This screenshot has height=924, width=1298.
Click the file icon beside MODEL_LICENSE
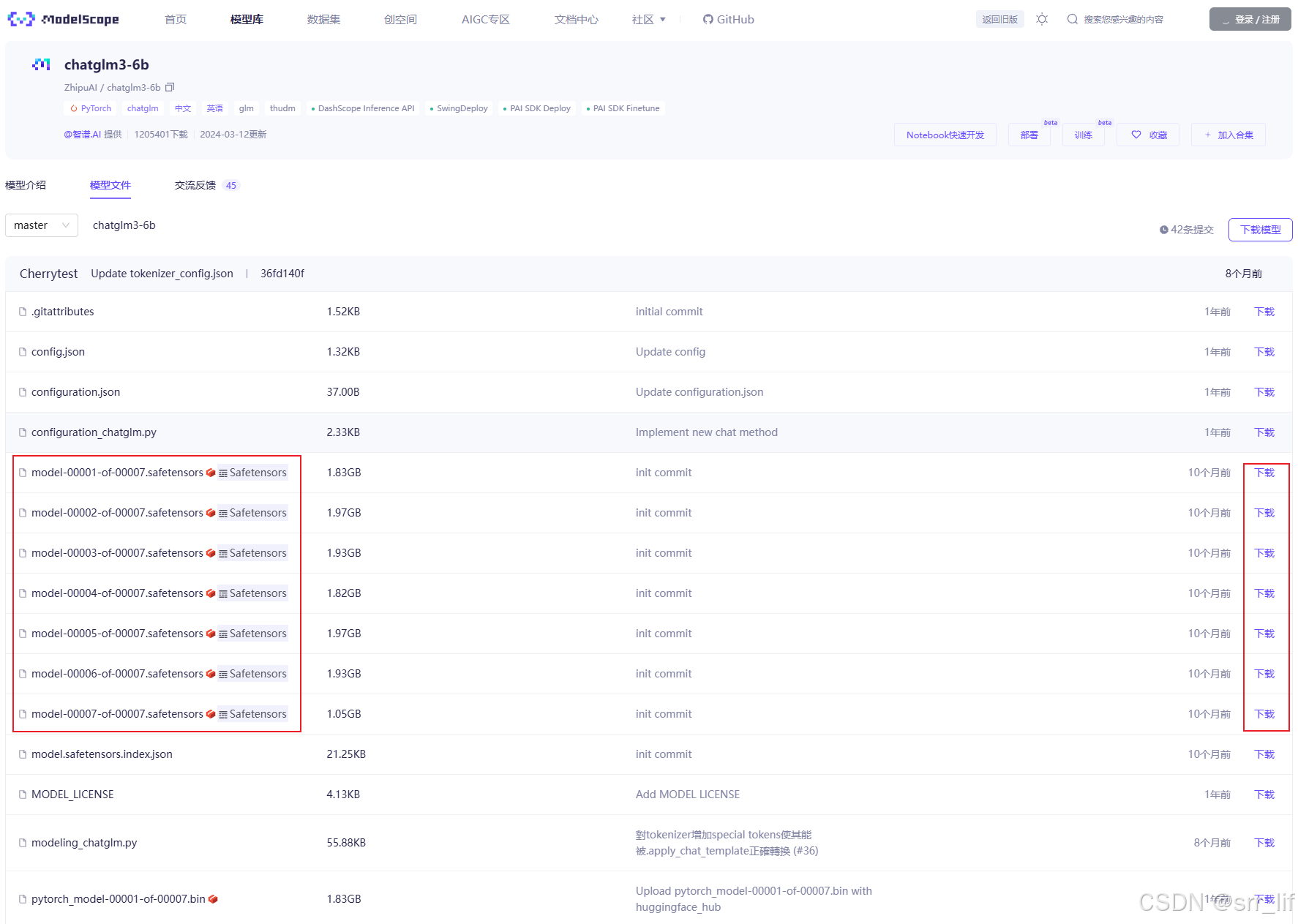tap(23, 795)
